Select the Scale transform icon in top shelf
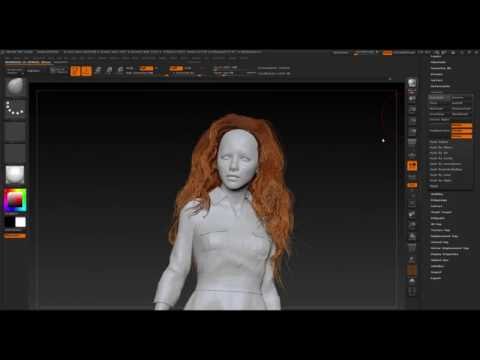The height and width of the screenshot is (360, 480). coord(109,70)
